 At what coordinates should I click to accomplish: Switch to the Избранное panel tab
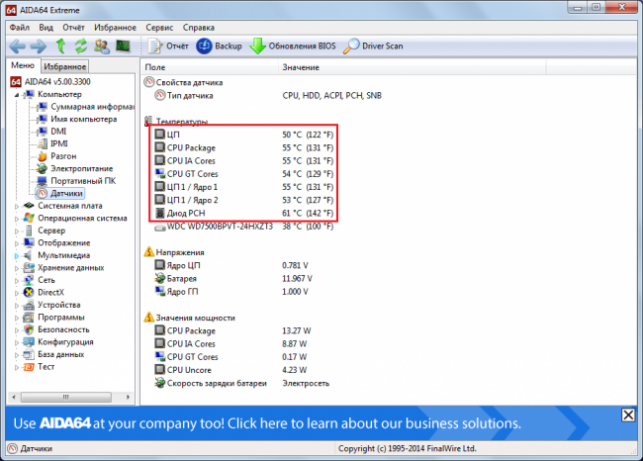coord(65,66)
